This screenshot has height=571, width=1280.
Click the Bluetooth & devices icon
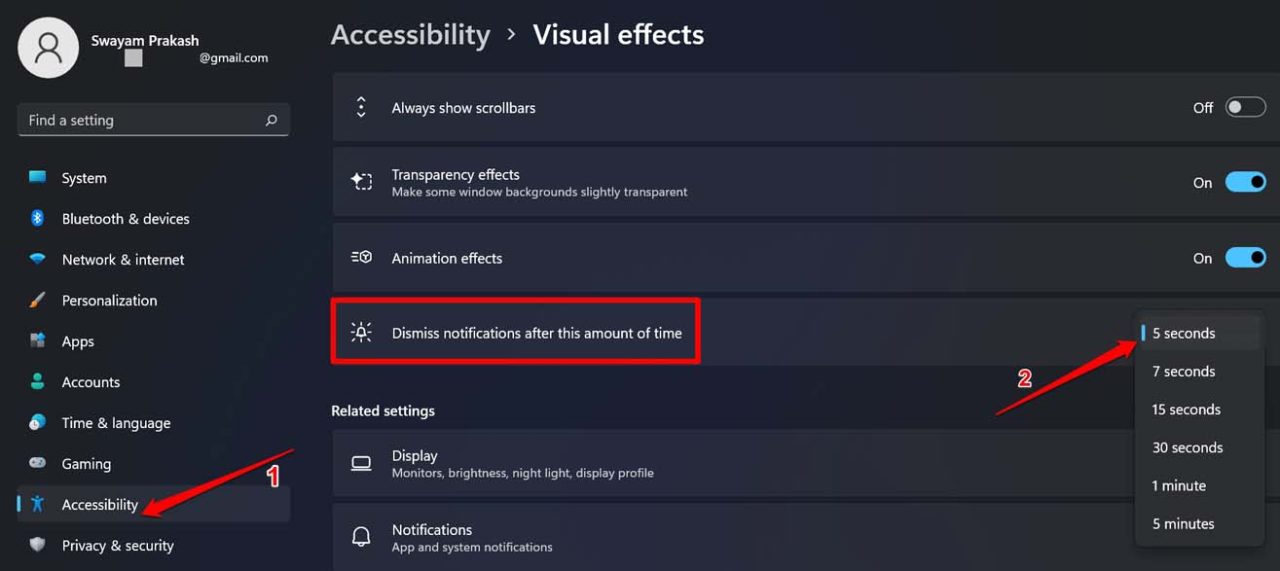(x=38, y=218)
